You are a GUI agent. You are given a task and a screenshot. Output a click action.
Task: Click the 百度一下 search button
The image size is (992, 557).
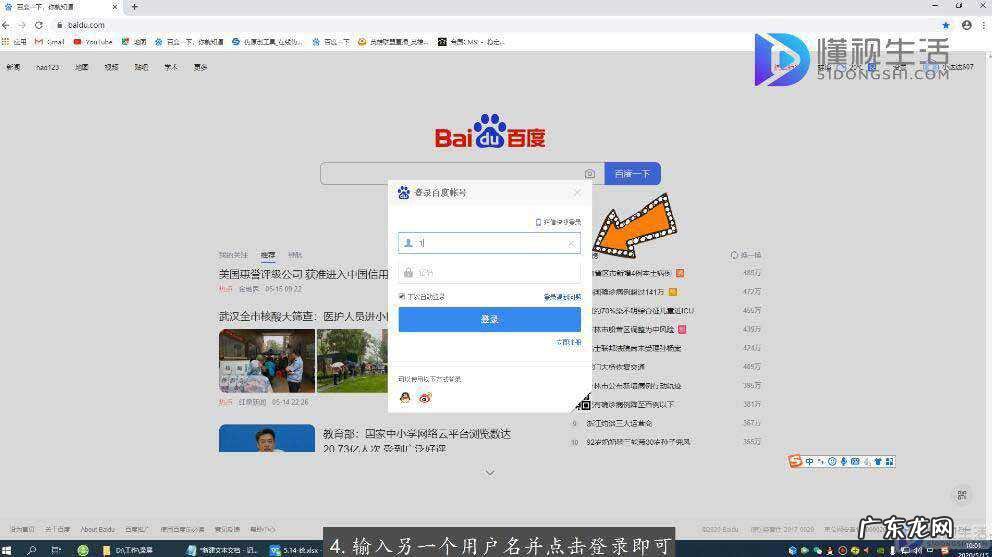tap(632, 173)
